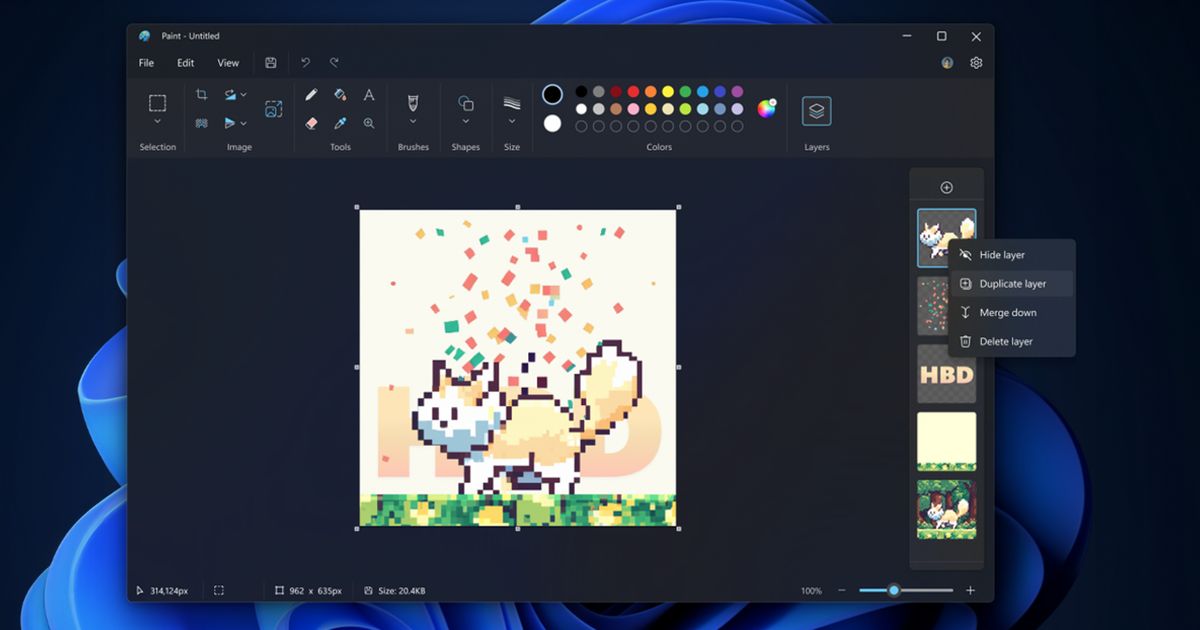Click the Undo arrow
The image size is (1200, 630).
pos(306,62)
